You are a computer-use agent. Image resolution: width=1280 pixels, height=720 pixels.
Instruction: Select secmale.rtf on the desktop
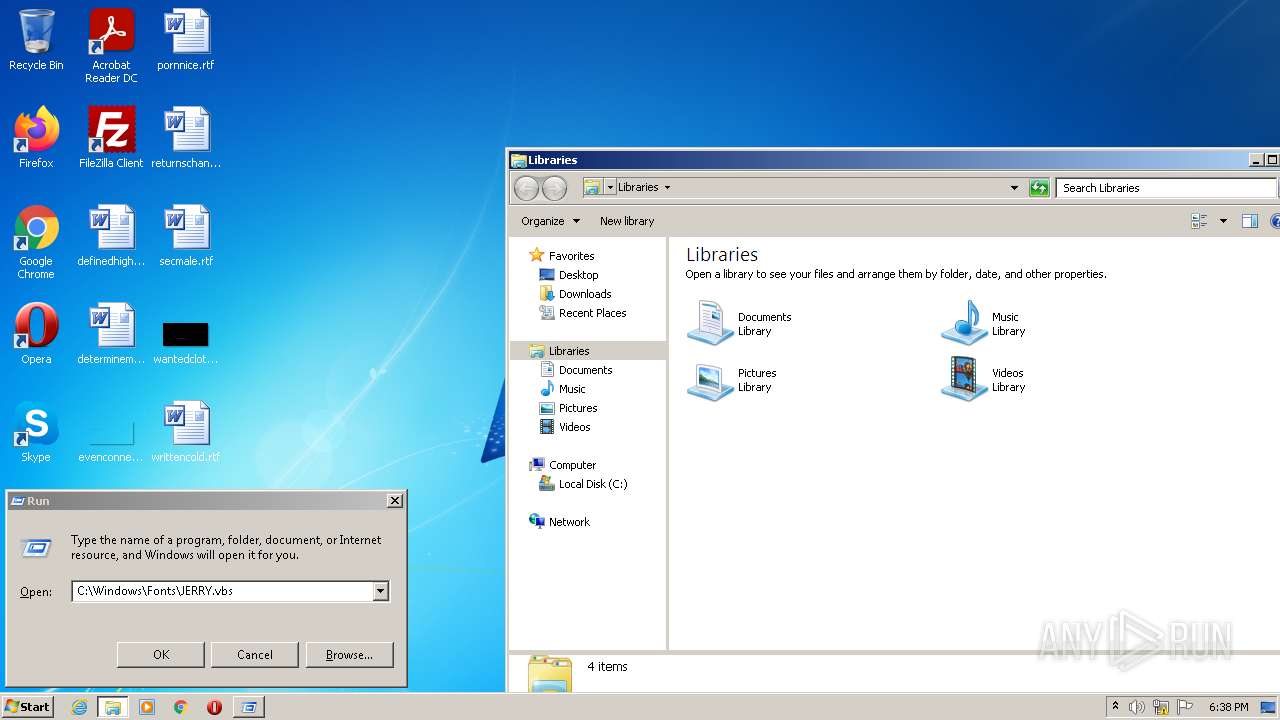point(186,236)
